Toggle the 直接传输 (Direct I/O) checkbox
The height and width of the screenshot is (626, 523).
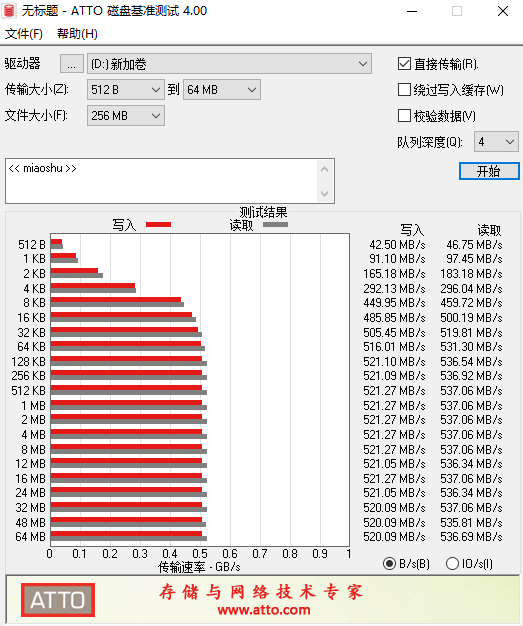[404, 64]
